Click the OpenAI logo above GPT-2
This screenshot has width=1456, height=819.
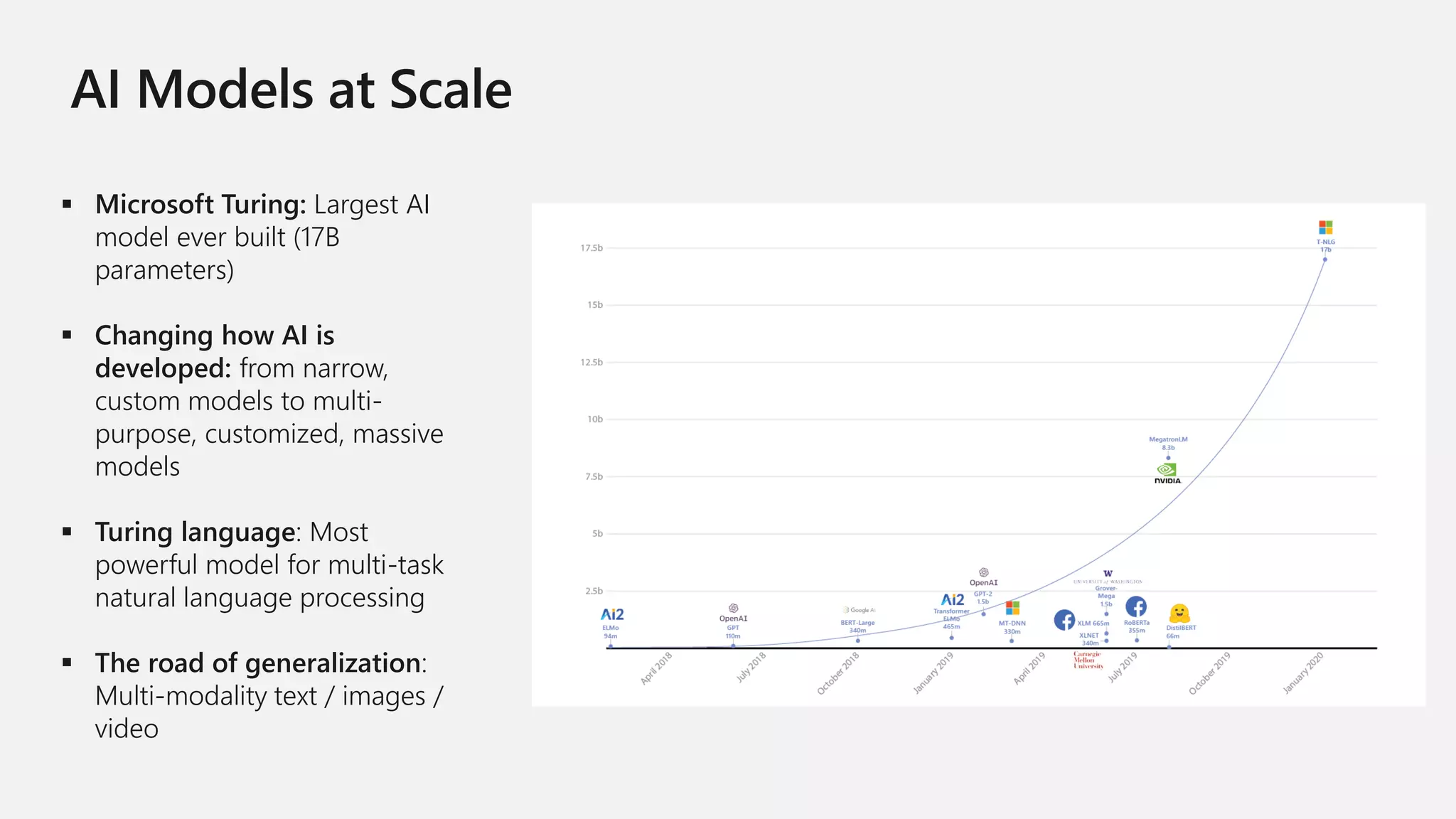[983, 573]
